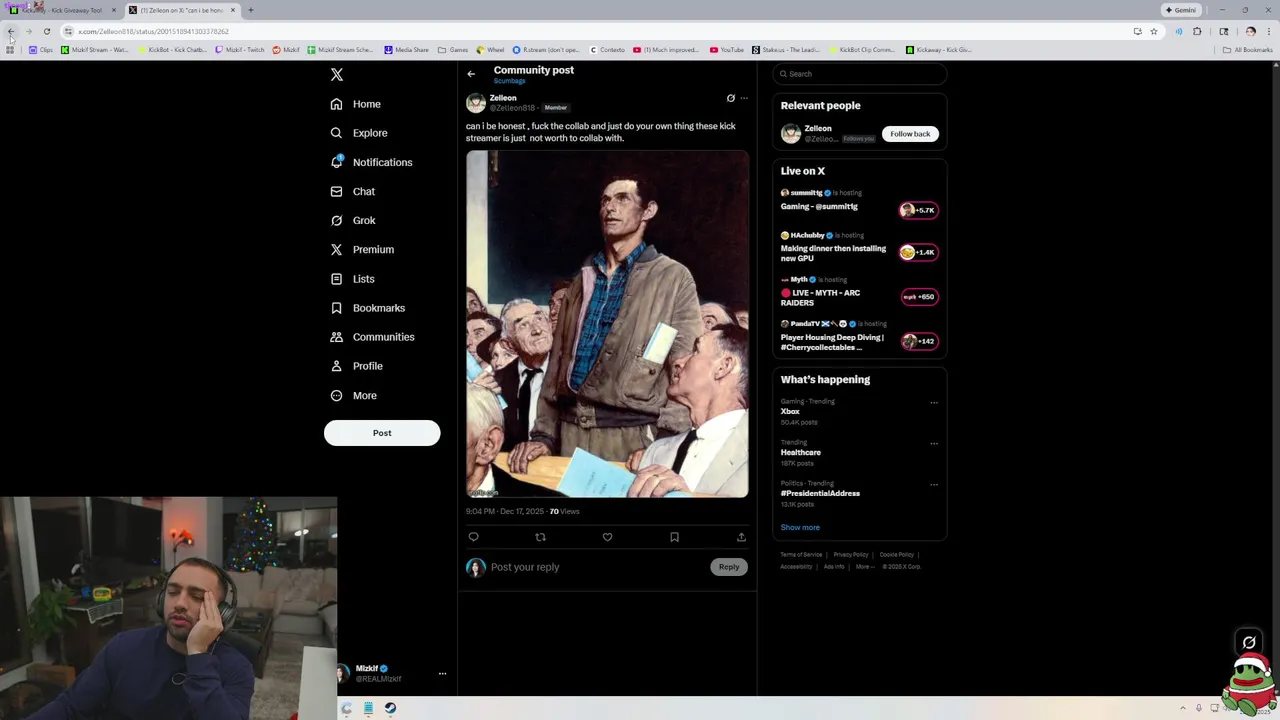Open the Privacy Policy footer link
Screen dimensions: 1280x720
click(851, 555)
